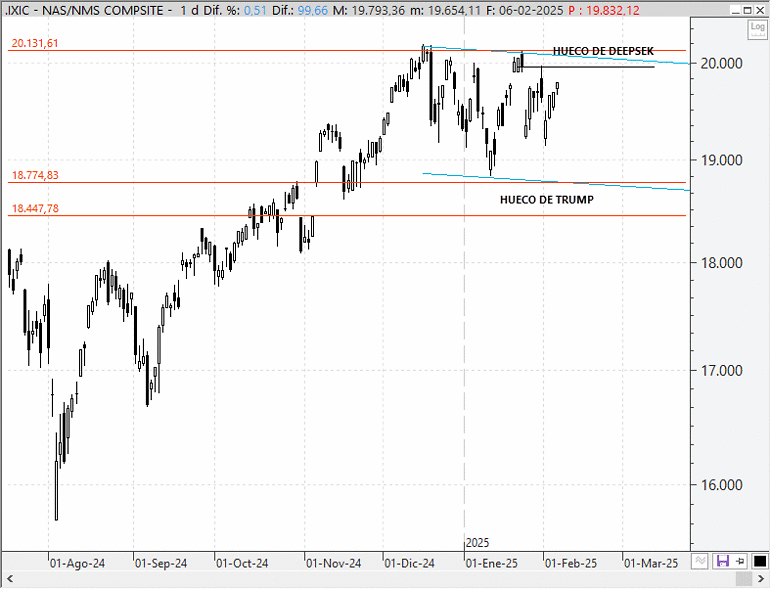
Task: Close the chart window
Action: (760, 10)
